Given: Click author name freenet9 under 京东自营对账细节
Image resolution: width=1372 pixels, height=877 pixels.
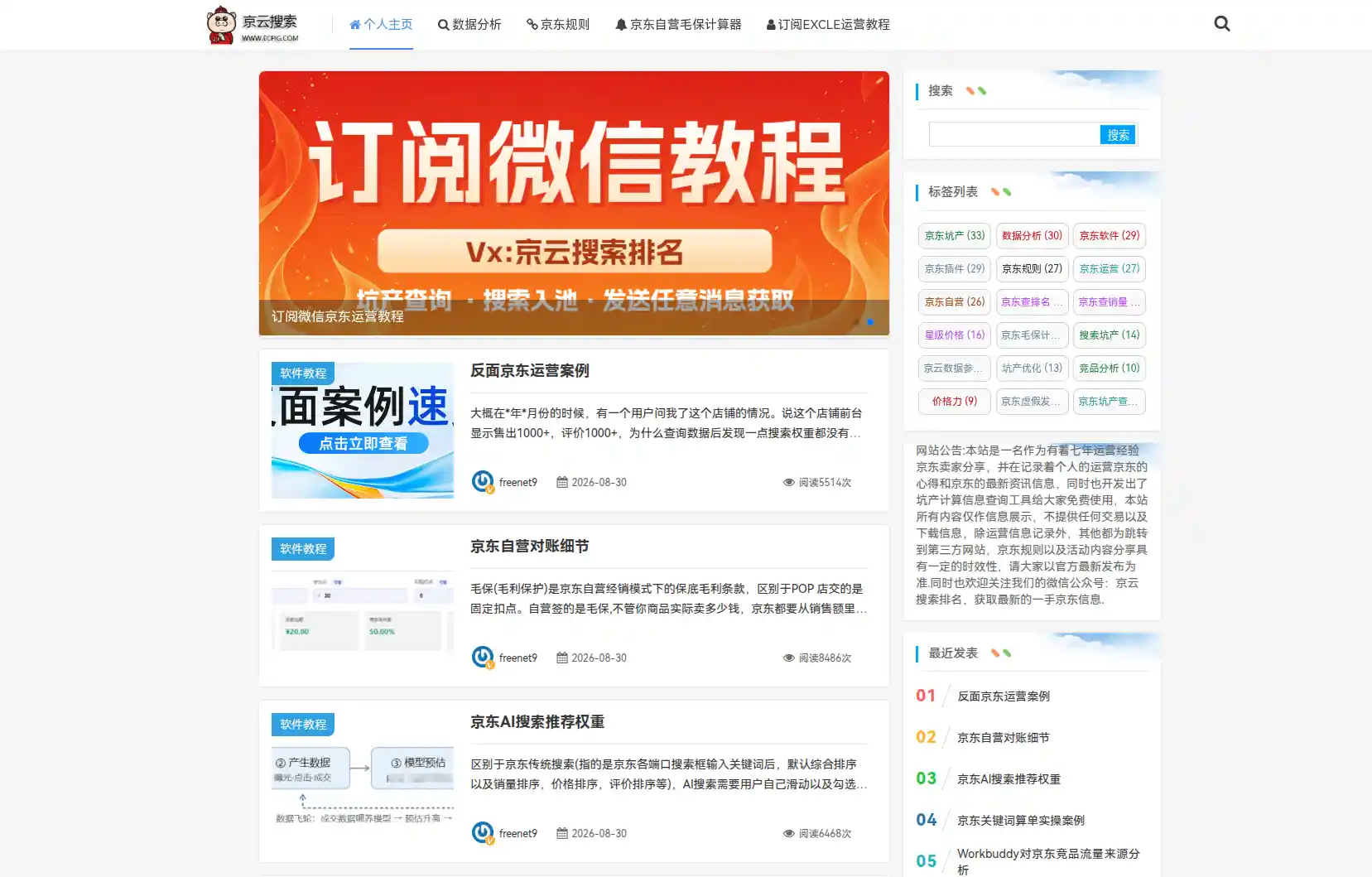Looking at the screenshot, I should pos(518,658).
